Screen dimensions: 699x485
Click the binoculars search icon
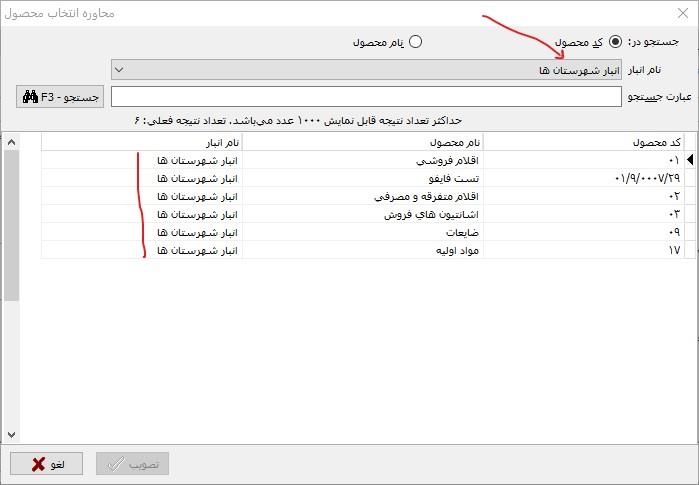[31, 97]
